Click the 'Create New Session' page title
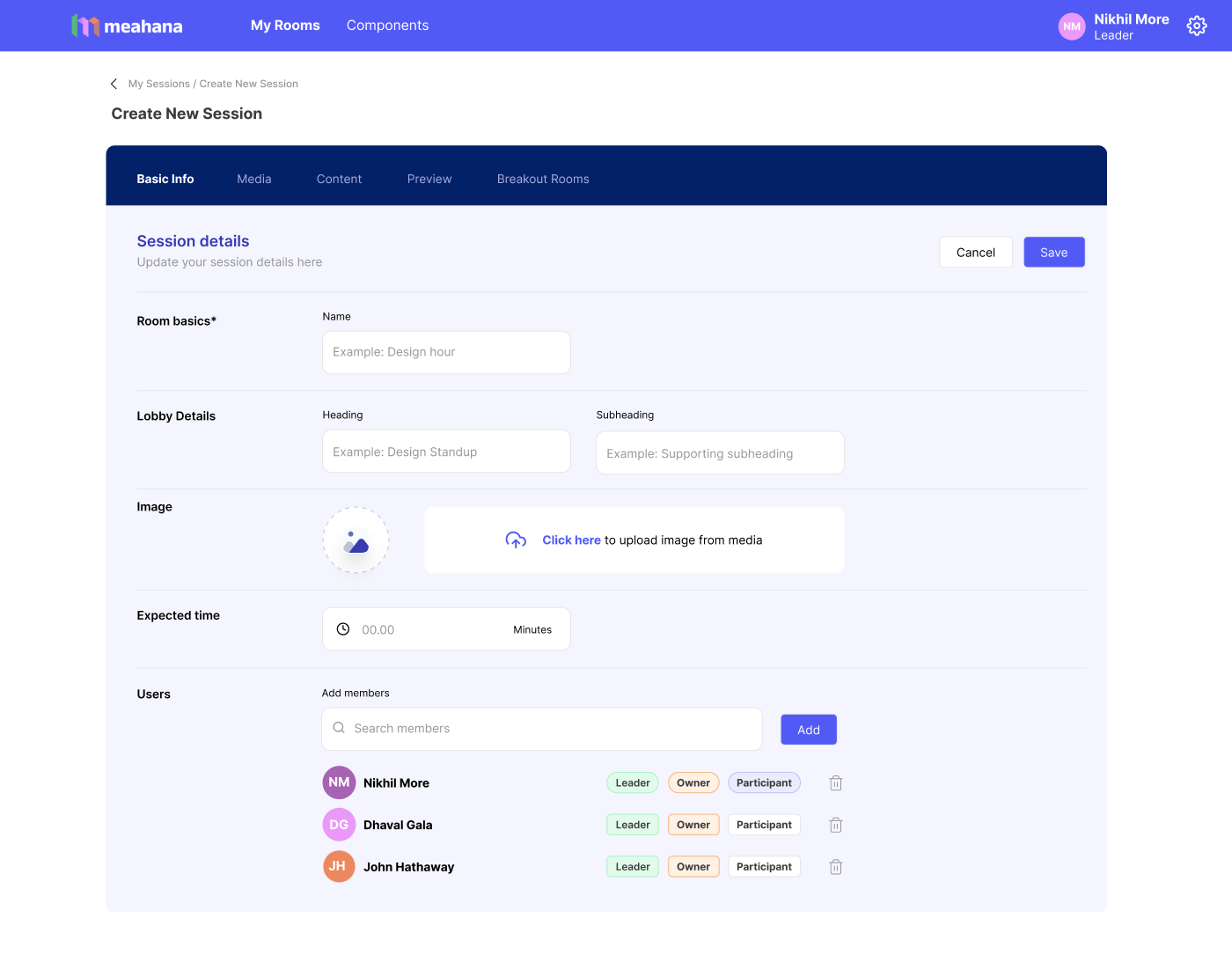The height and width of the screenshot is (955, 1232). pos(187,114)
